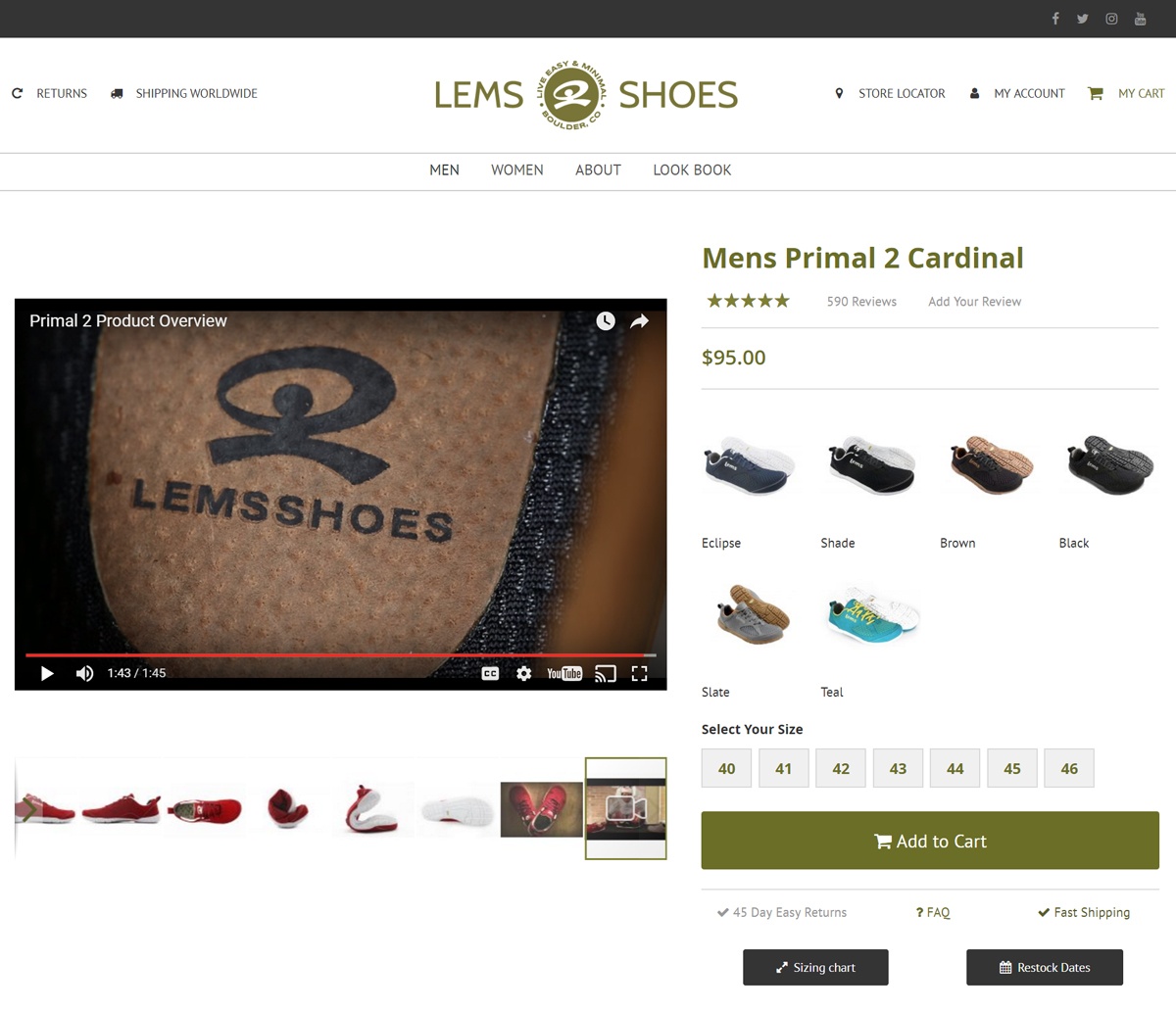Open the WOMEN menu

[516, 170]
